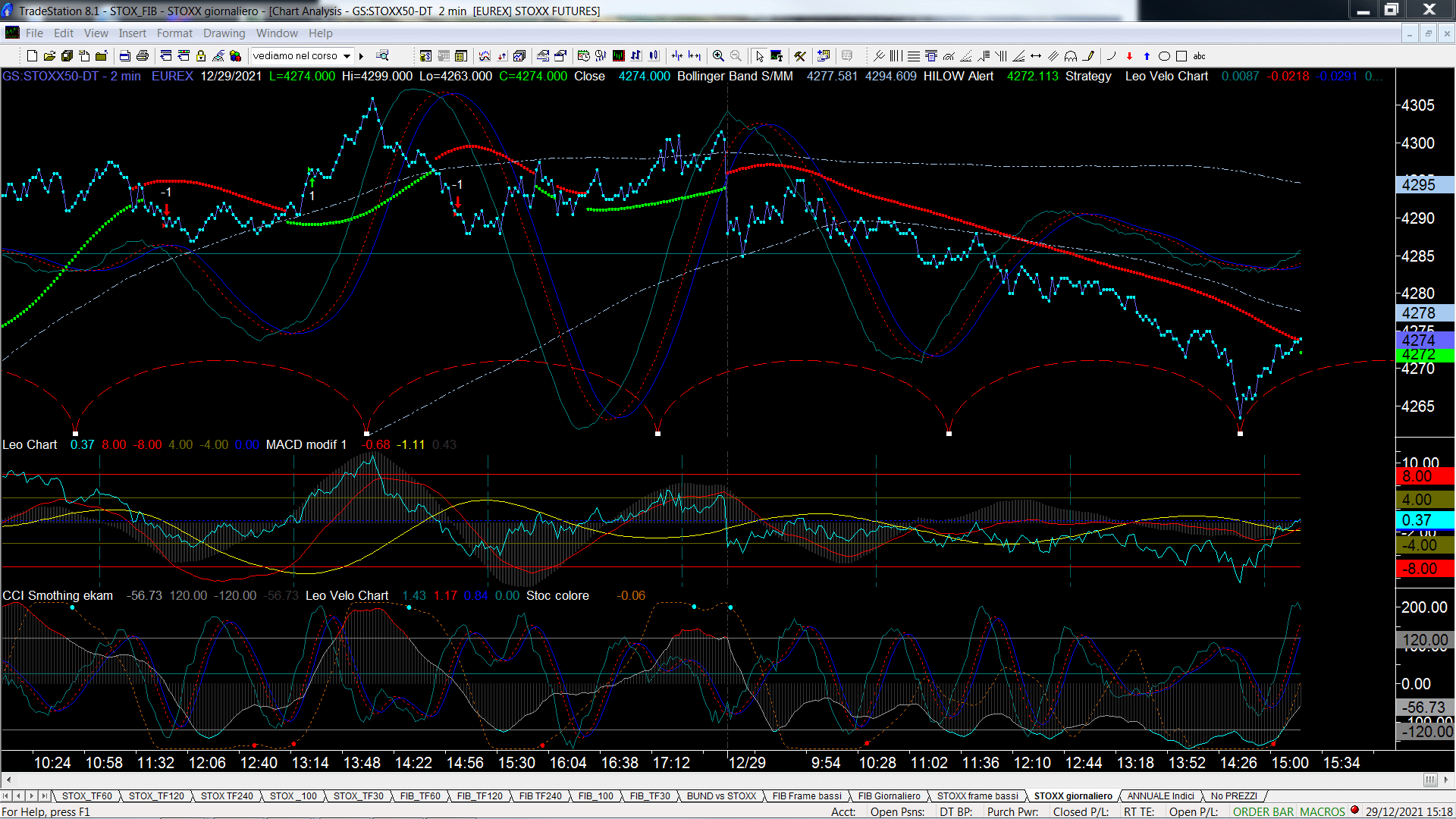Open the File menu
The width and height of the screenshot is (1456, 819).
34,33
